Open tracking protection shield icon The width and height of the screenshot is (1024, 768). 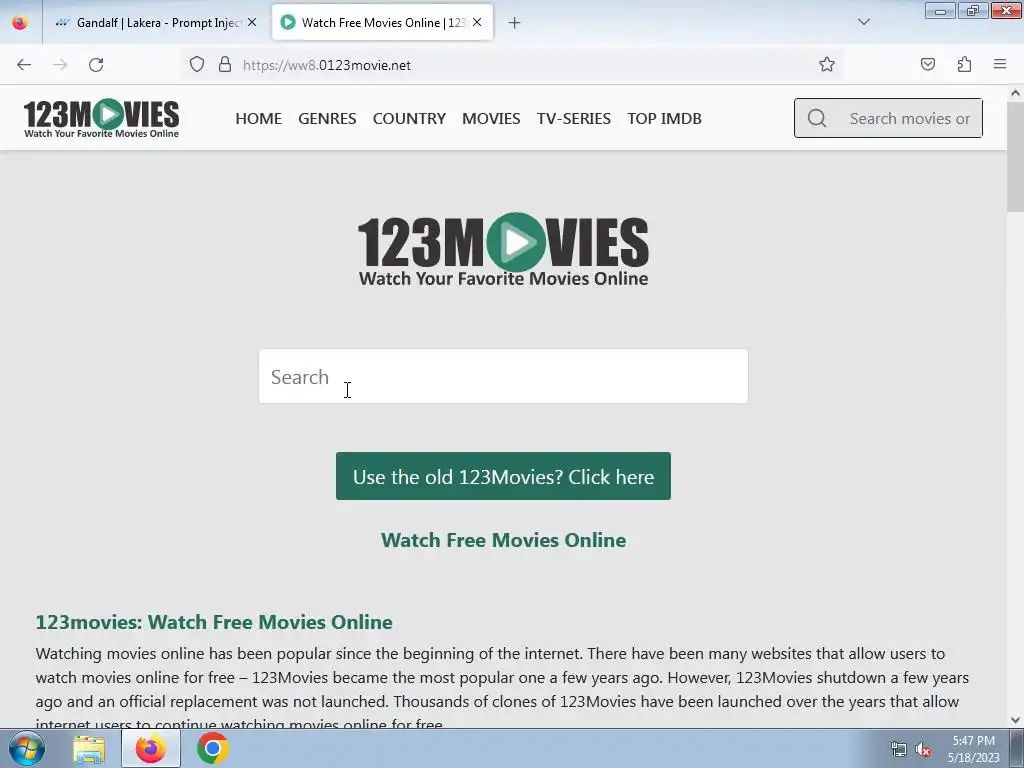pos(197,65)
